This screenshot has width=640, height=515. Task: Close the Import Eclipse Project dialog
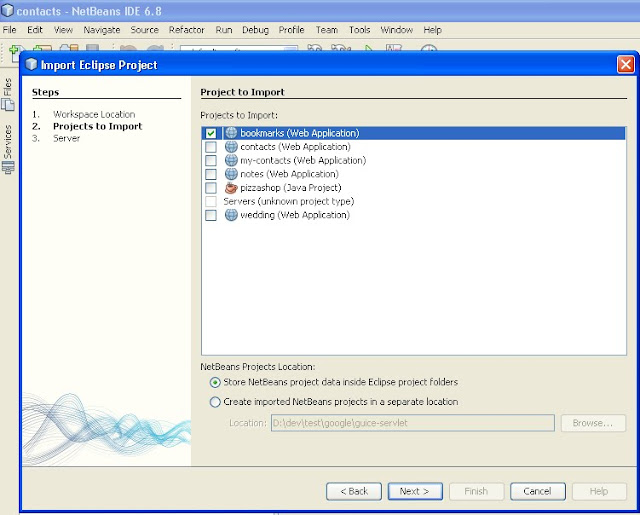click(x=626, y=64)
